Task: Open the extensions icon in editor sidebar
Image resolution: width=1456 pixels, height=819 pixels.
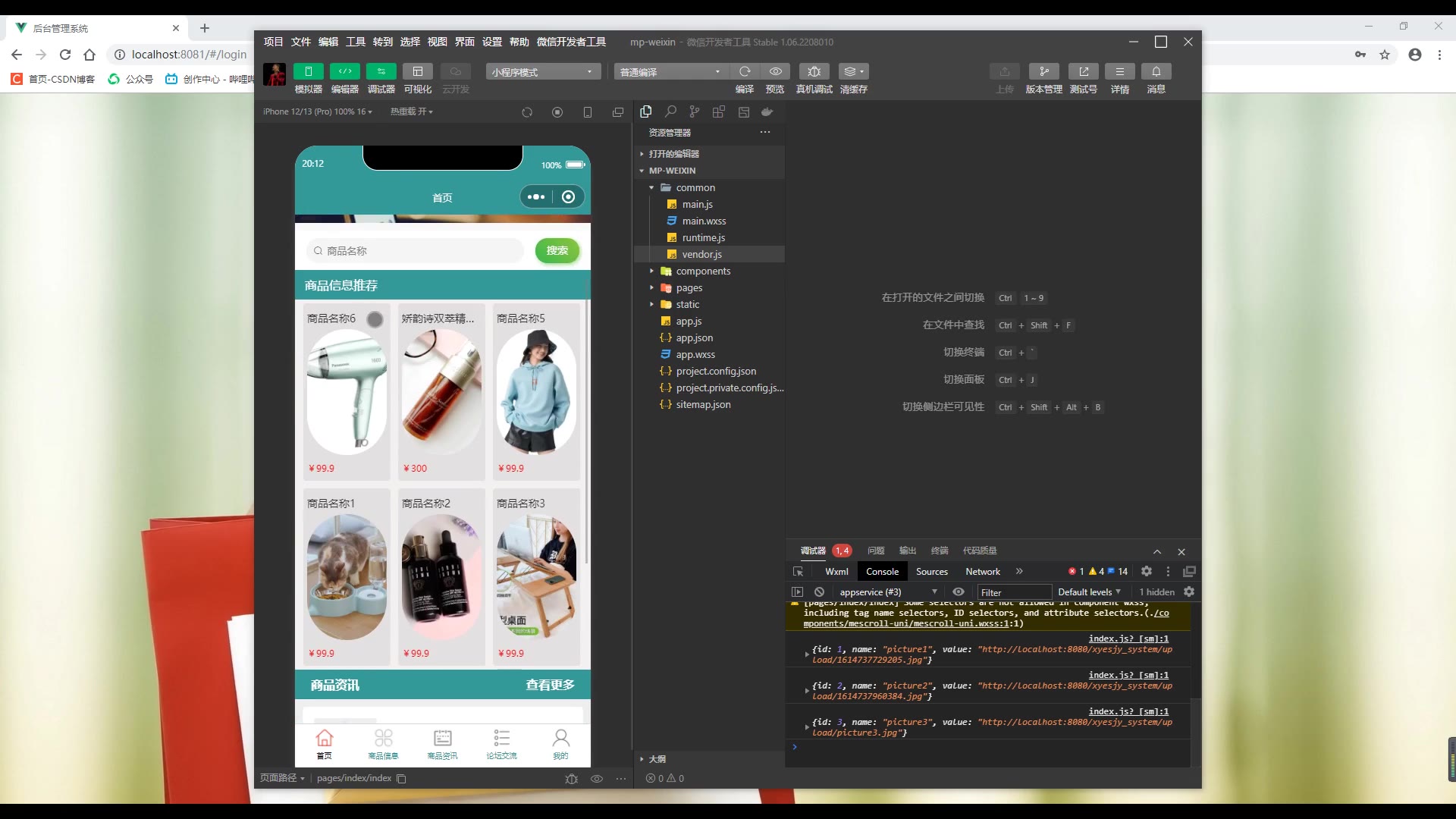Action: [x=719, y=111]
